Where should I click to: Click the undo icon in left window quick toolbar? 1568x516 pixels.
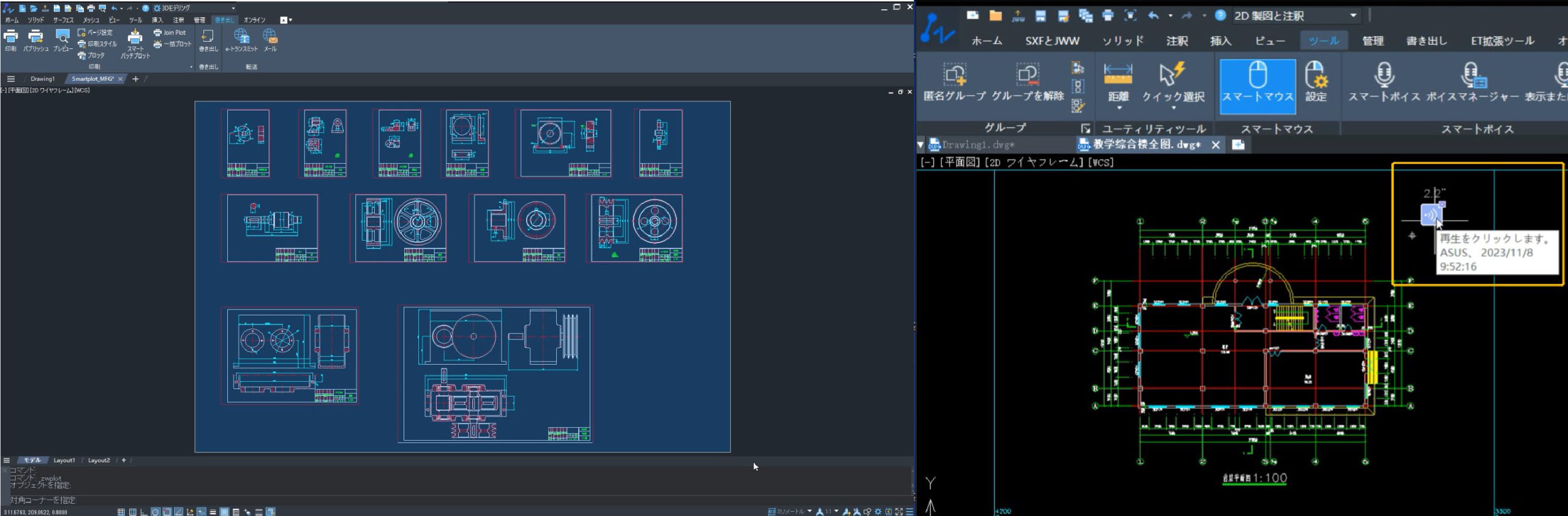pos(114,9)
